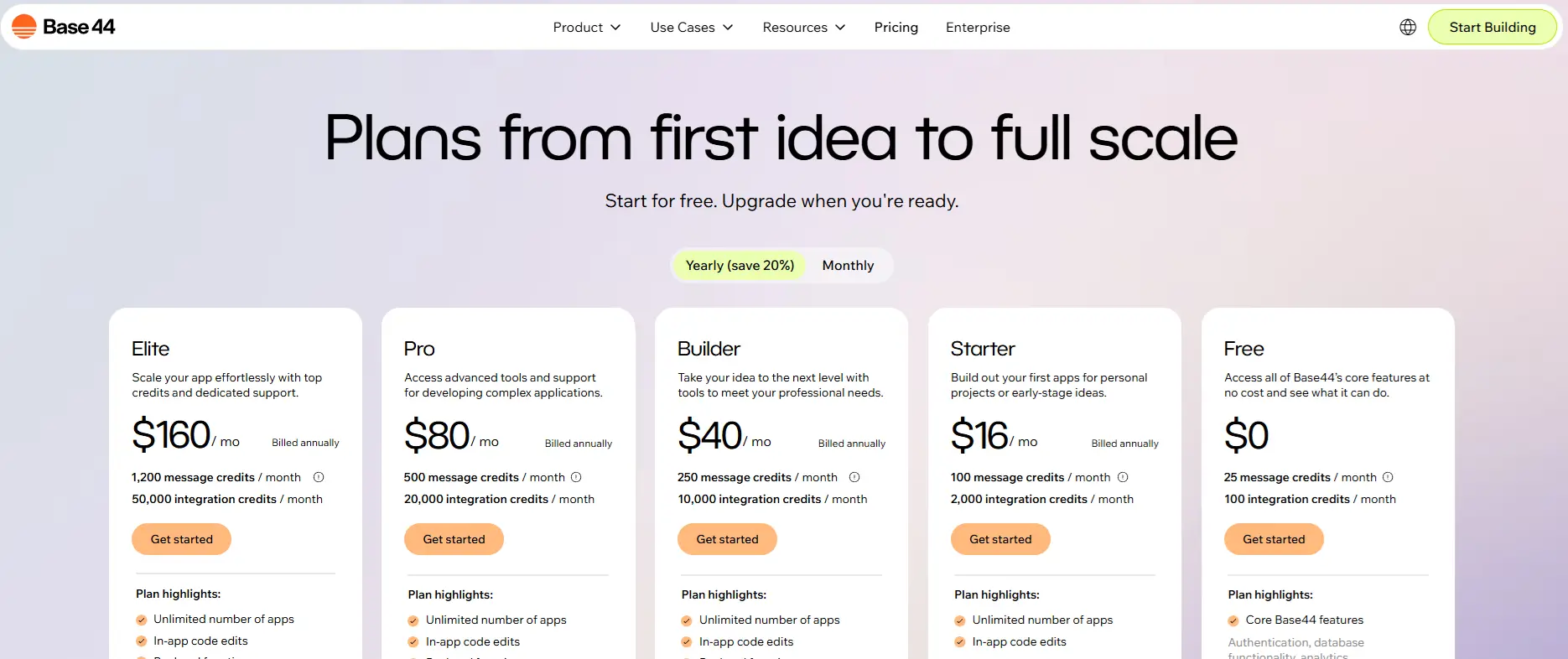1568x659 pixels.
Task: Click the info icon beside Elite message credits
Action: click(x=318, y=477)
